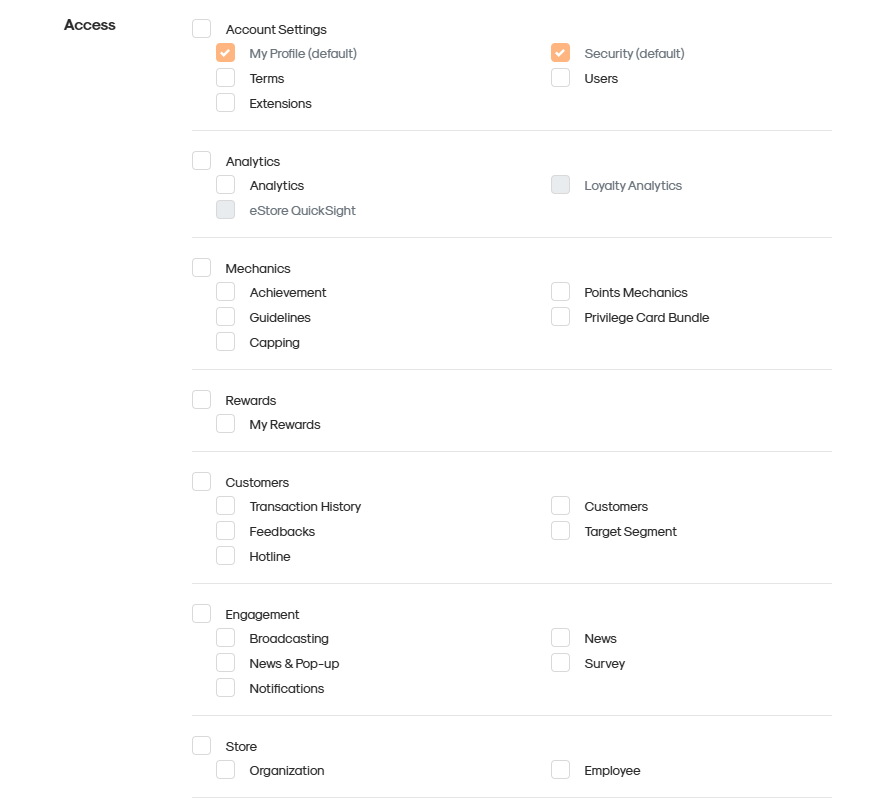
Task: Tick the Survey checkbox
Action: tap(561, 663)
